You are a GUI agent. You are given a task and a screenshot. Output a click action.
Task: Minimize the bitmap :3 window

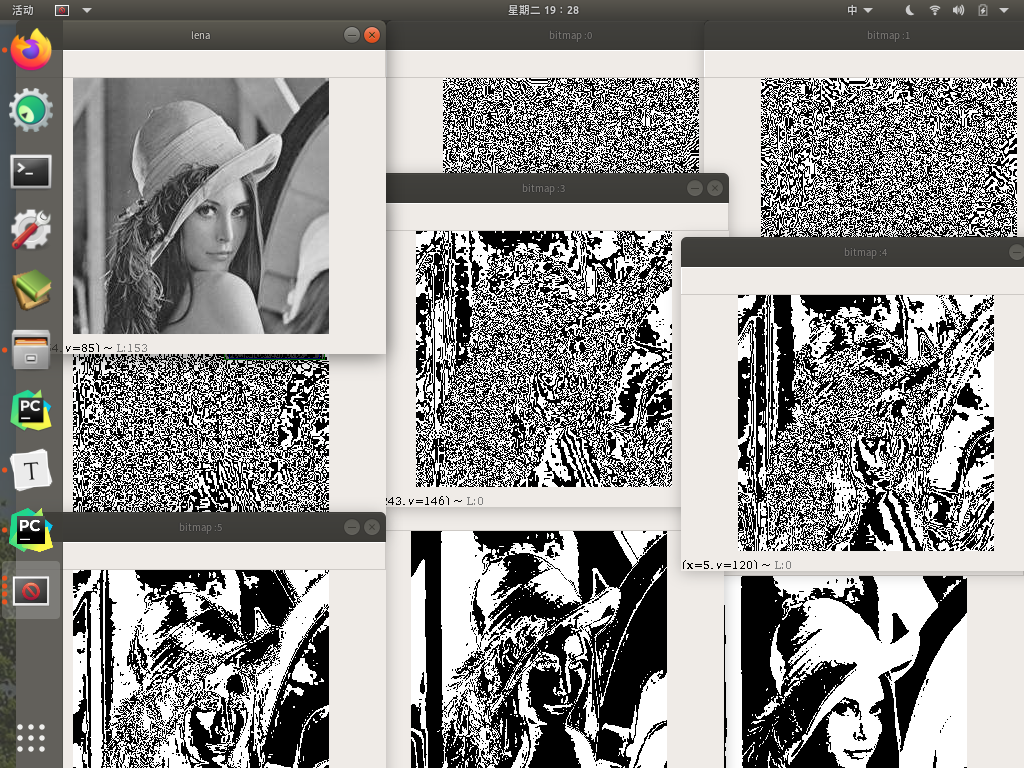click(x=695, y=188)
